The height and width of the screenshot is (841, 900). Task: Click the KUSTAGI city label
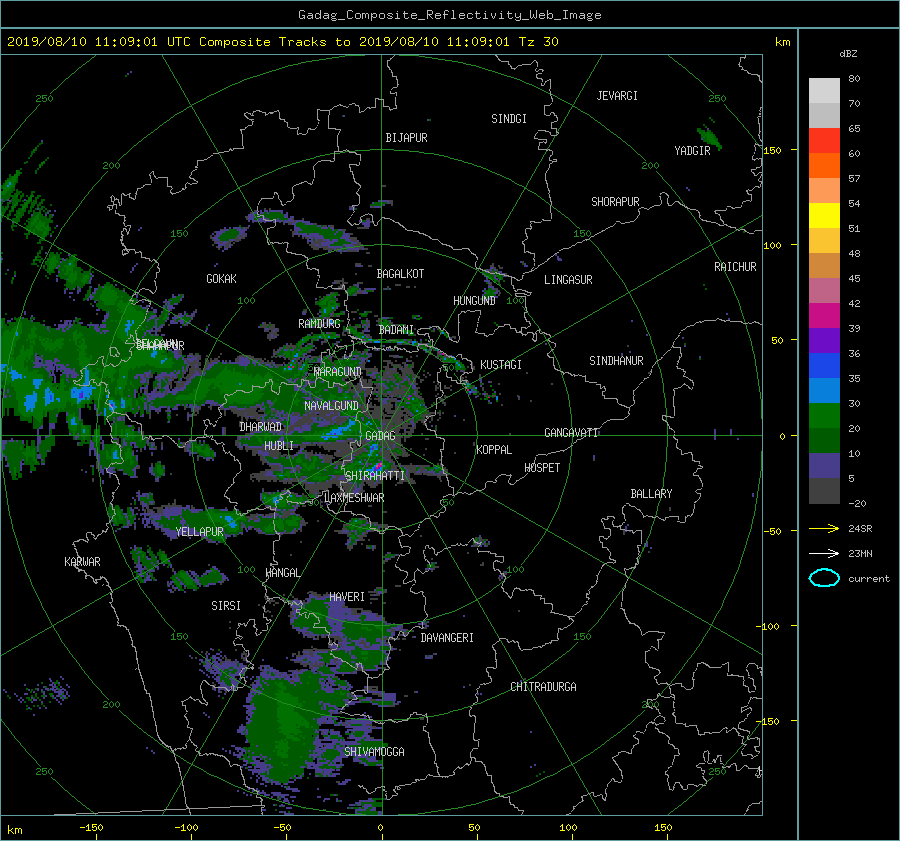click(x=501, y=365)
